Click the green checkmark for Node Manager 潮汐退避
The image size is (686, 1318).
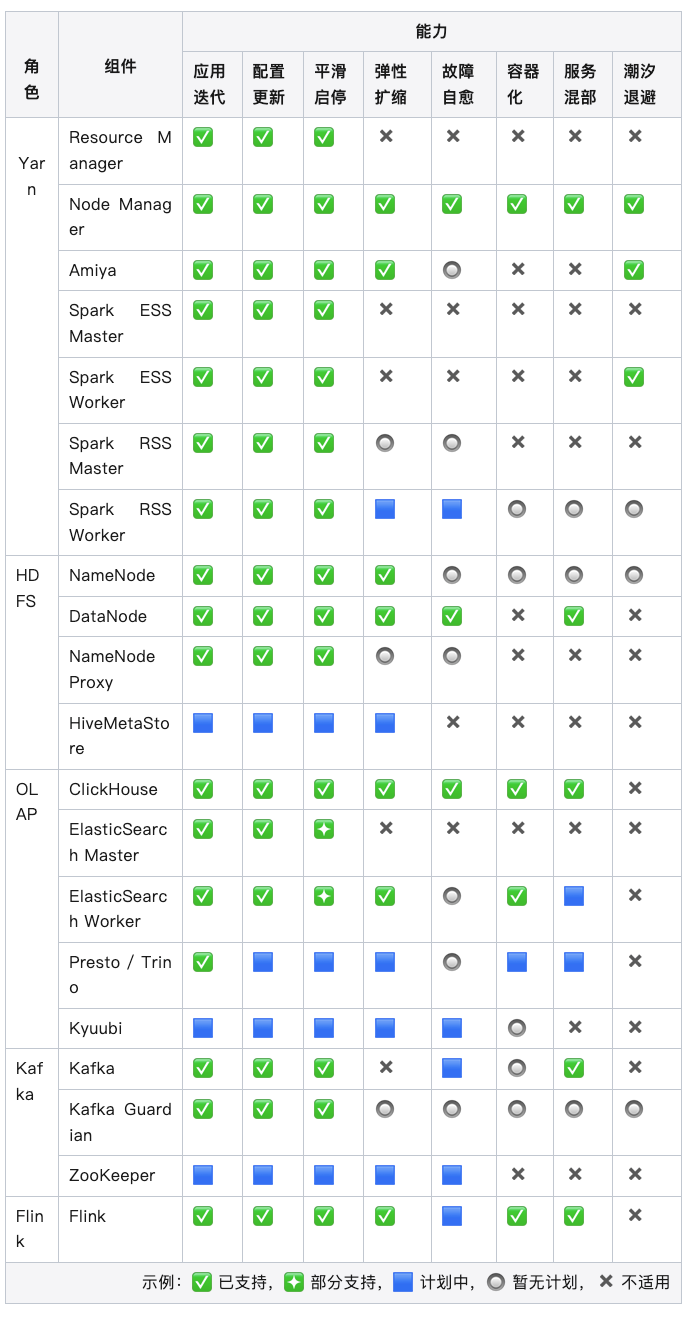point(634,204)
